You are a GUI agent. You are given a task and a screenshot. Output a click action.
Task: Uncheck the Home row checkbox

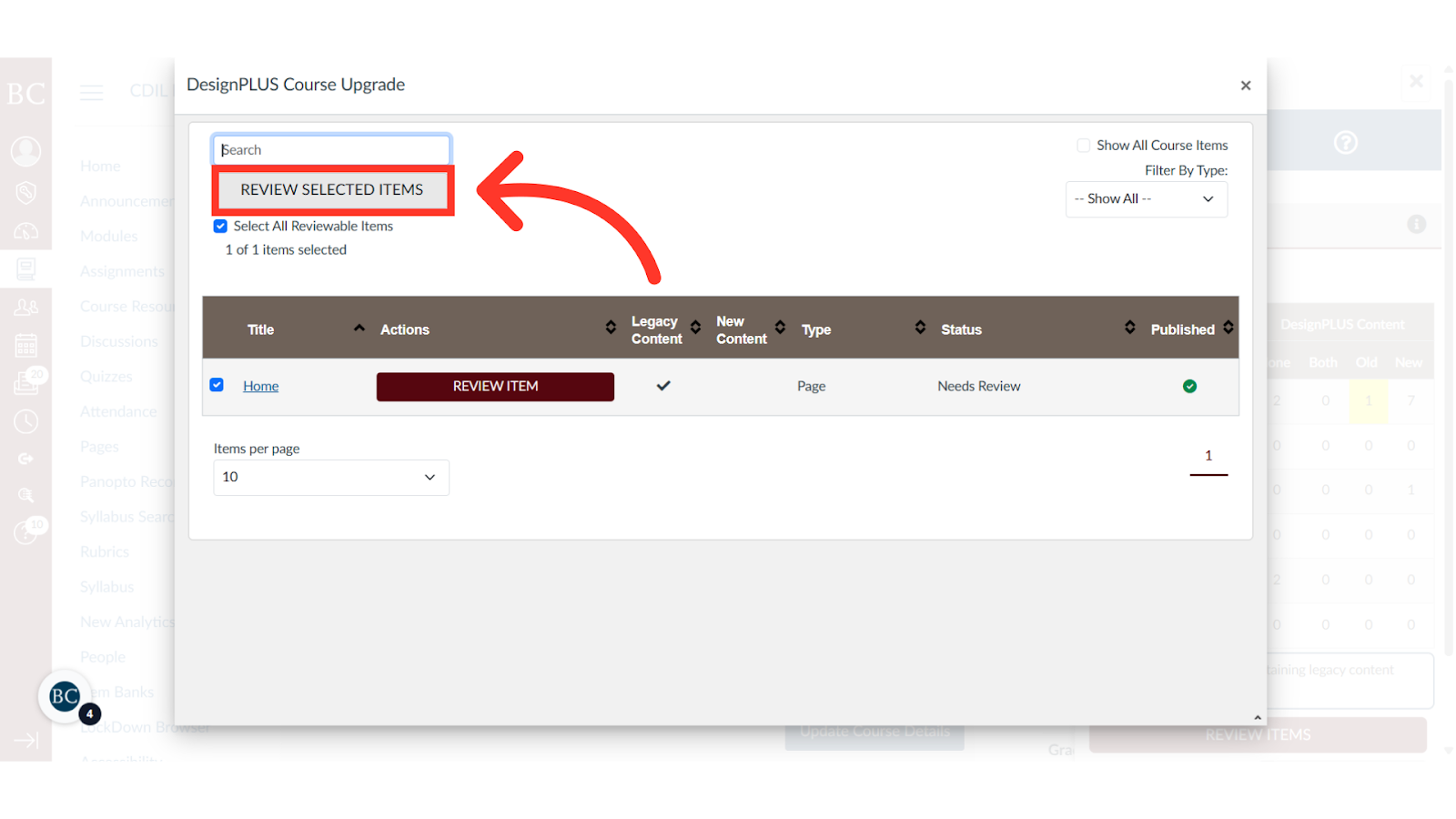pos(217,385)
